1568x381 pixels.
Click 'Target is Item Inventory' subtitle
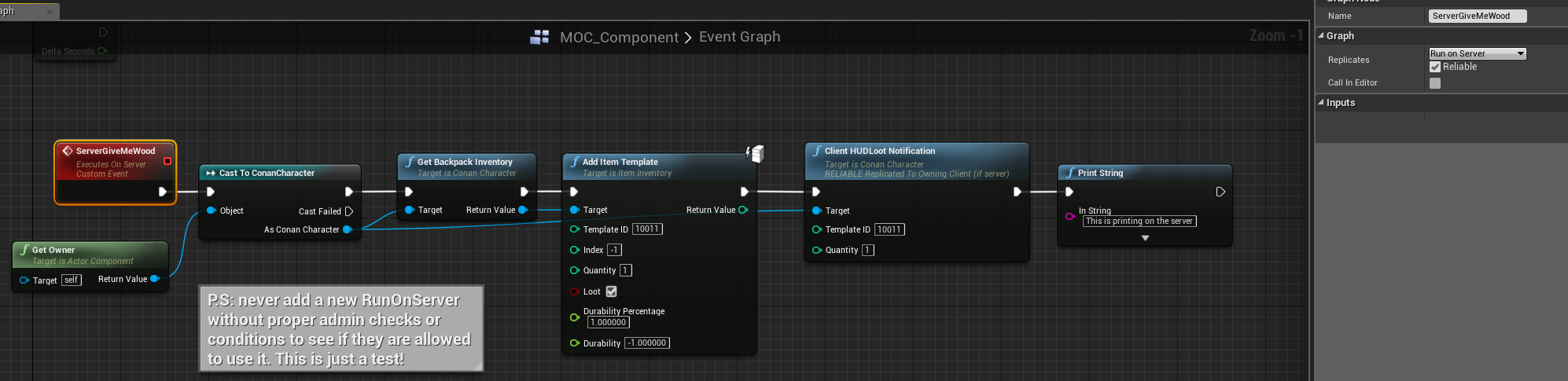tap(627, 174)
